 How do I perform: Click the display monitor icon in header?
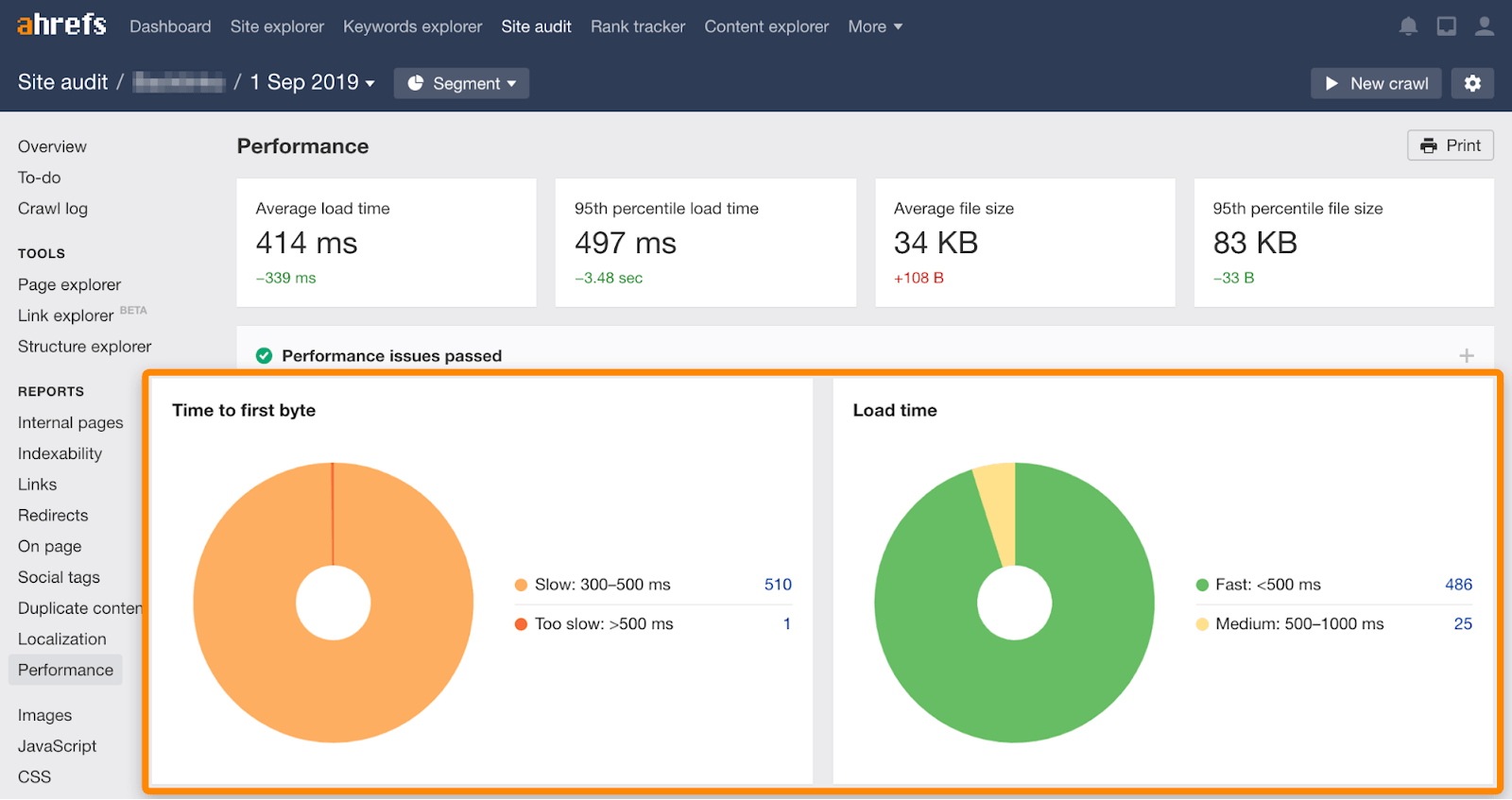[1446, 26]
